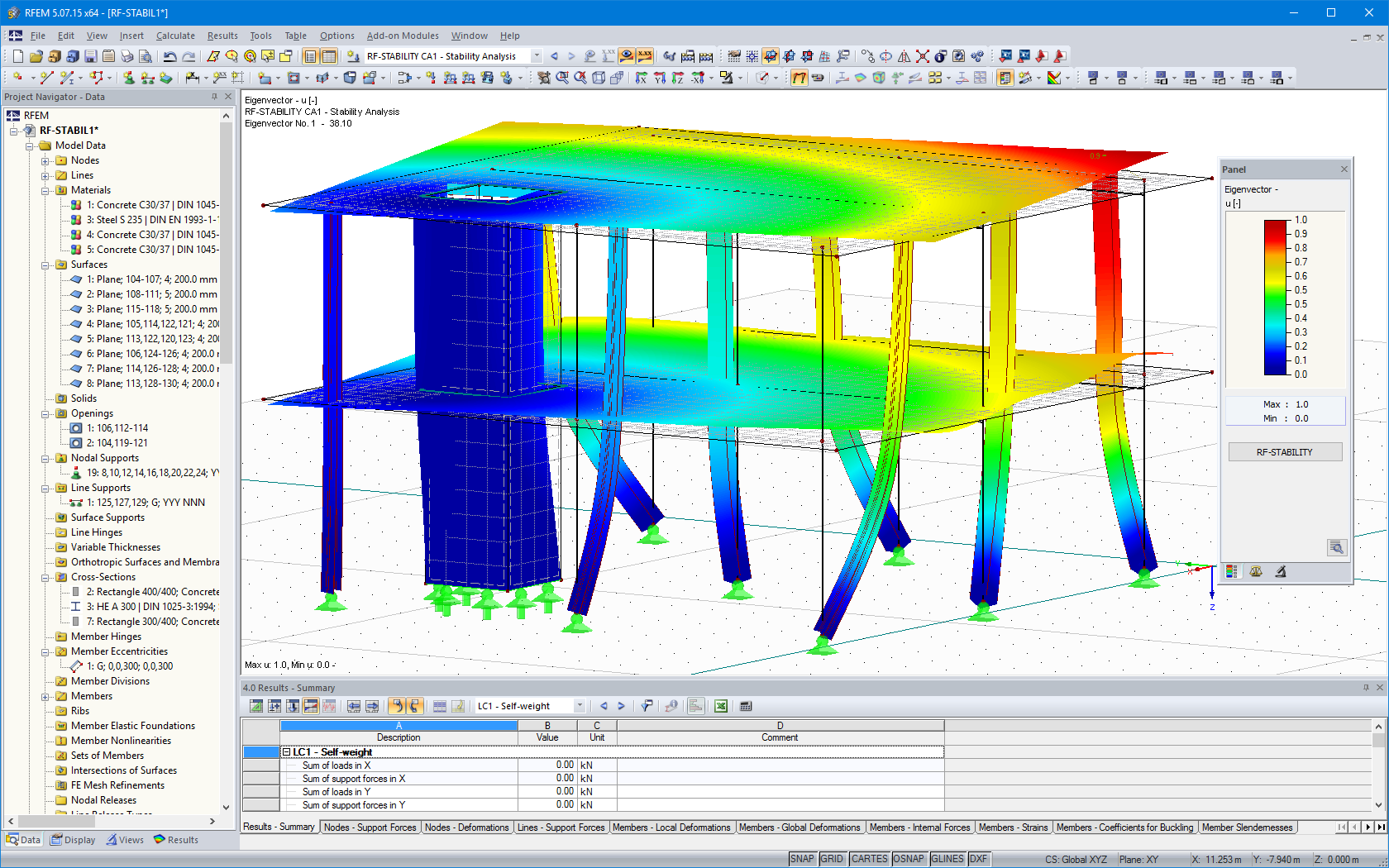
Task: Click the Open file folder icon
Action: coord(36,56)
